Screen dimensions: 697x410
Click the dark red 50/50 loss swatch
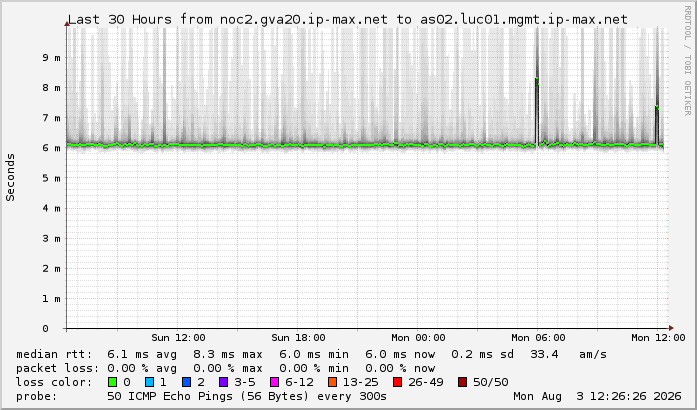point(462,382)
